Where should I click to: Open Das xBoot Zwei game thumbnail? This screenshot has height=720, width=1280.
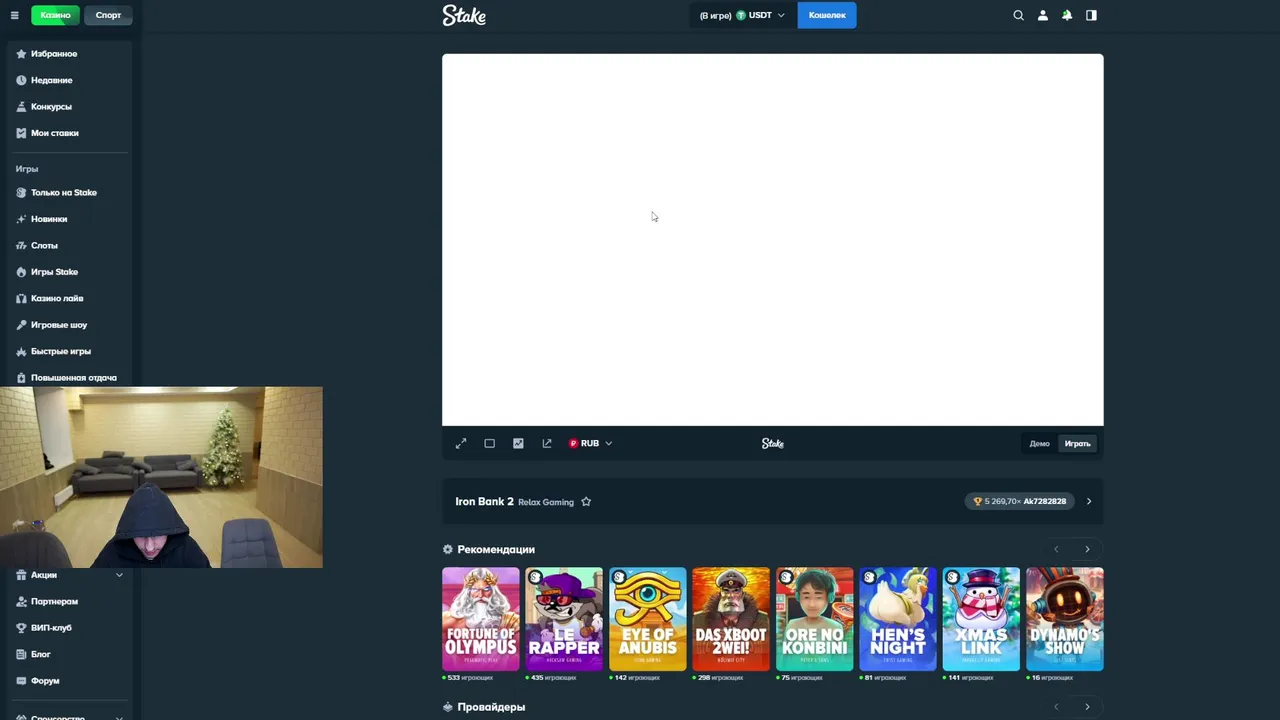tap(731, 619)
